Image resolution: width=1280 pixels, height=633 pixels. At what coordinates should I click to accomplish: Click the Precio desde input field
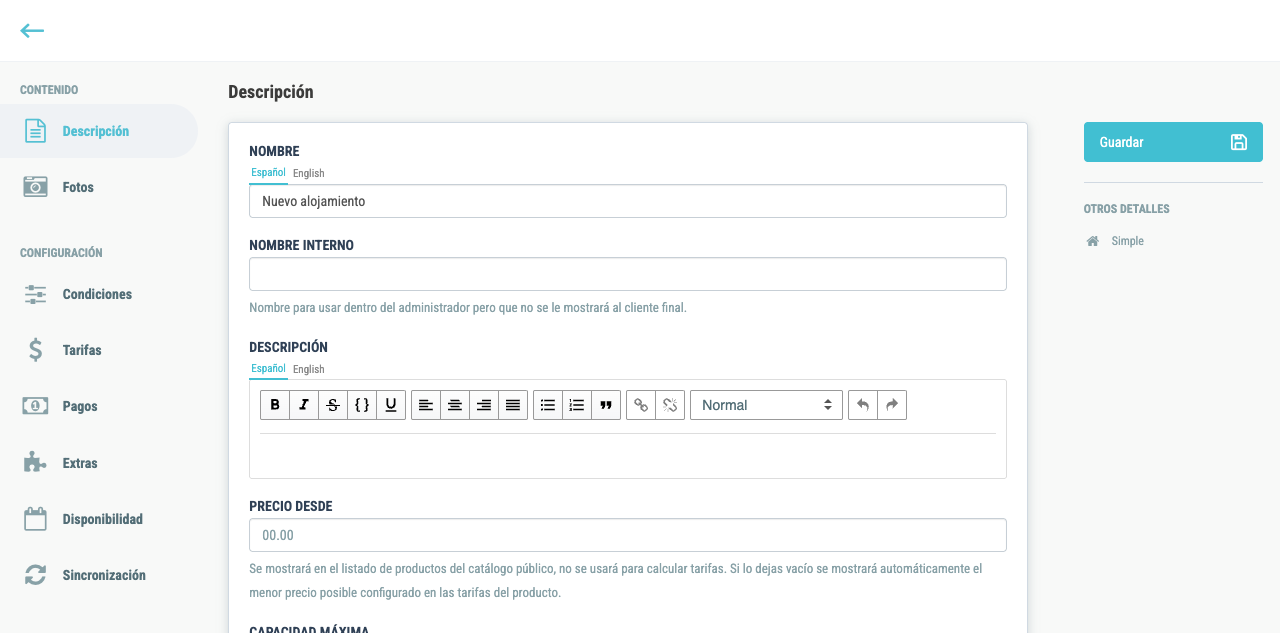(x=628, y=535)
